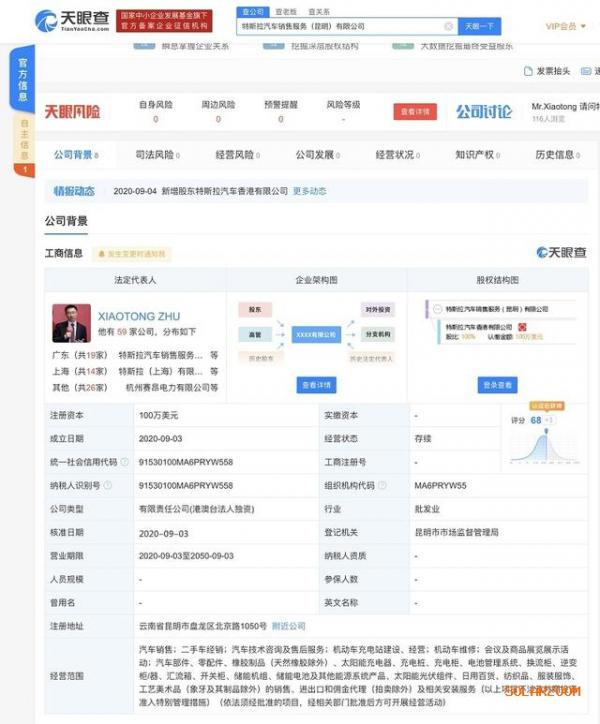Click the 更多动态 link
This screenshot has width=600, height=724.
point(309,191)
